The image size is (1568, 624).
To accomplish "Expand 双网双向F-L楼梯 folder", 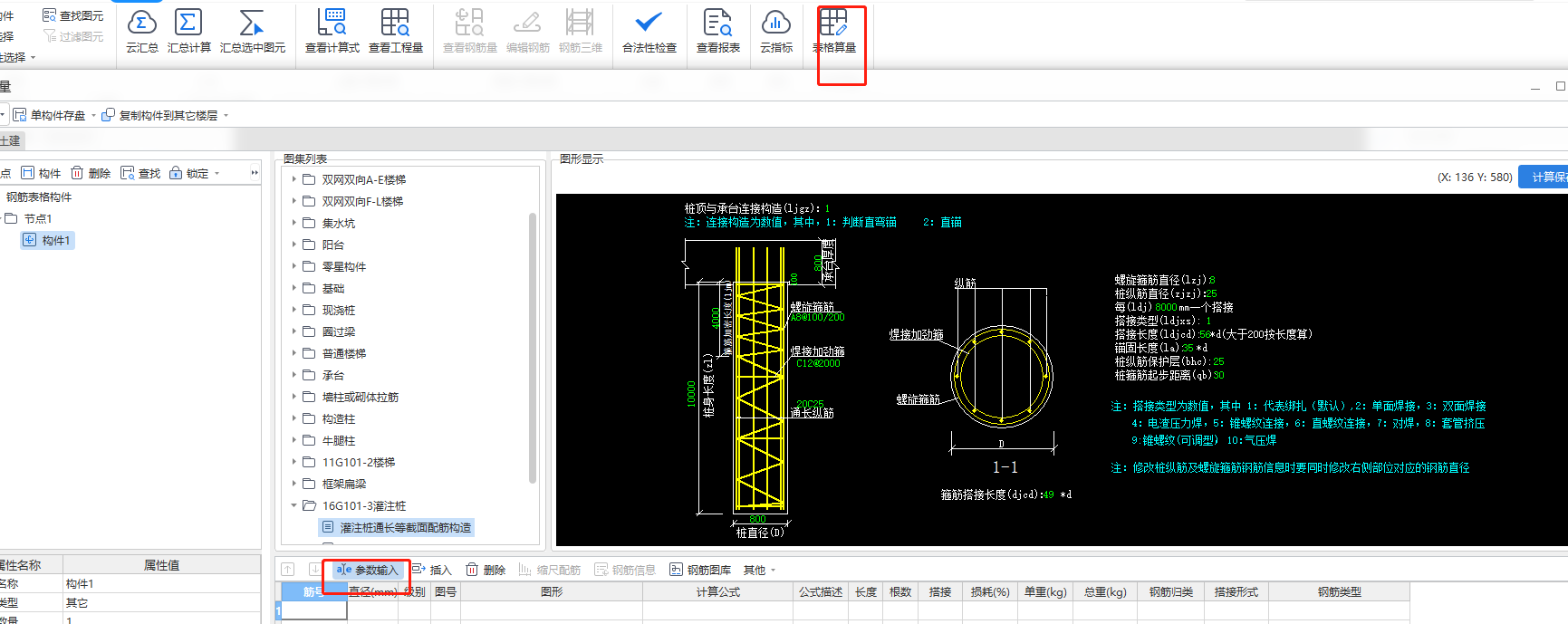I will 293,201.
